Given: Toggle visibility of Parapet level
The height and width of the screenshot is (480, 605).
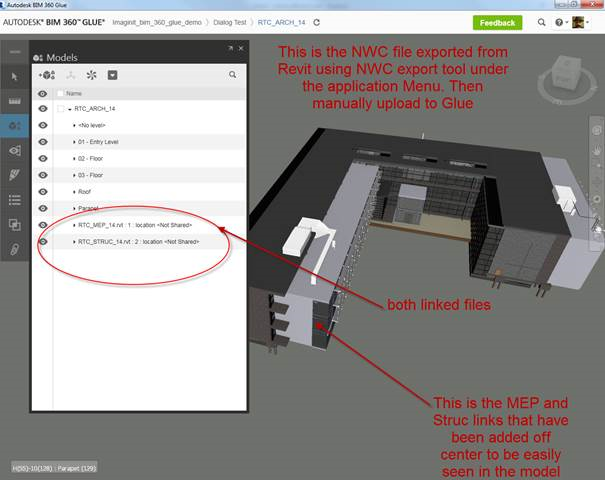Looking at the screenshot, I should click(x=42, y=208).
